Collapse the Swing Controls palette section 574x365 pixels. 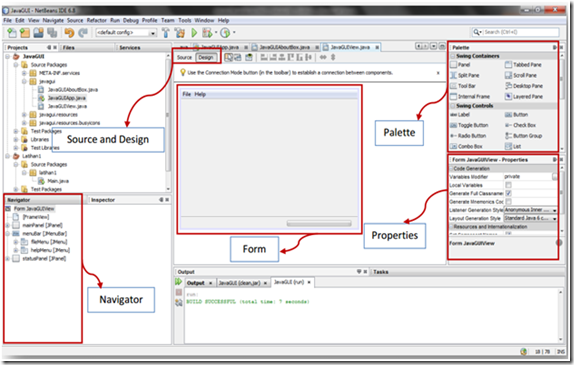(x=453, y=106)
